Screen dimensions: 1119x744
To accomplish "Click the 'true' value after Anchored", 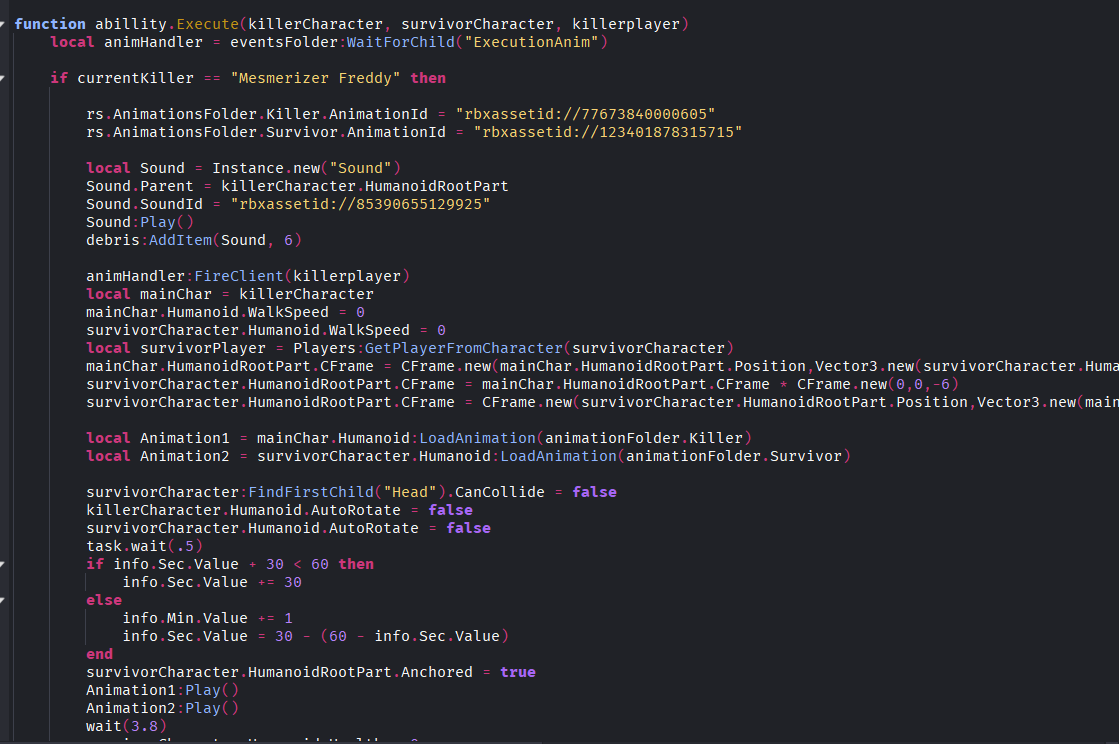I will [518, 672].
